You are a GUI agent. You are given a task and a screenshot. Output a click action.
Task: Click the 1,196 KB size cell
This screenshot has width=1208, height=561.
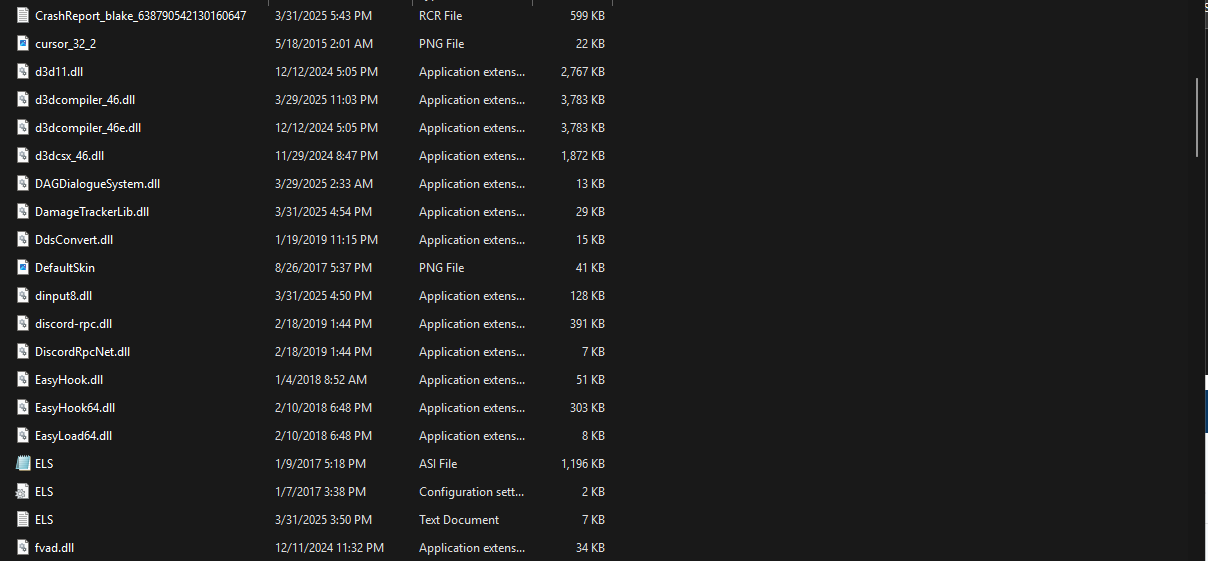583,464
